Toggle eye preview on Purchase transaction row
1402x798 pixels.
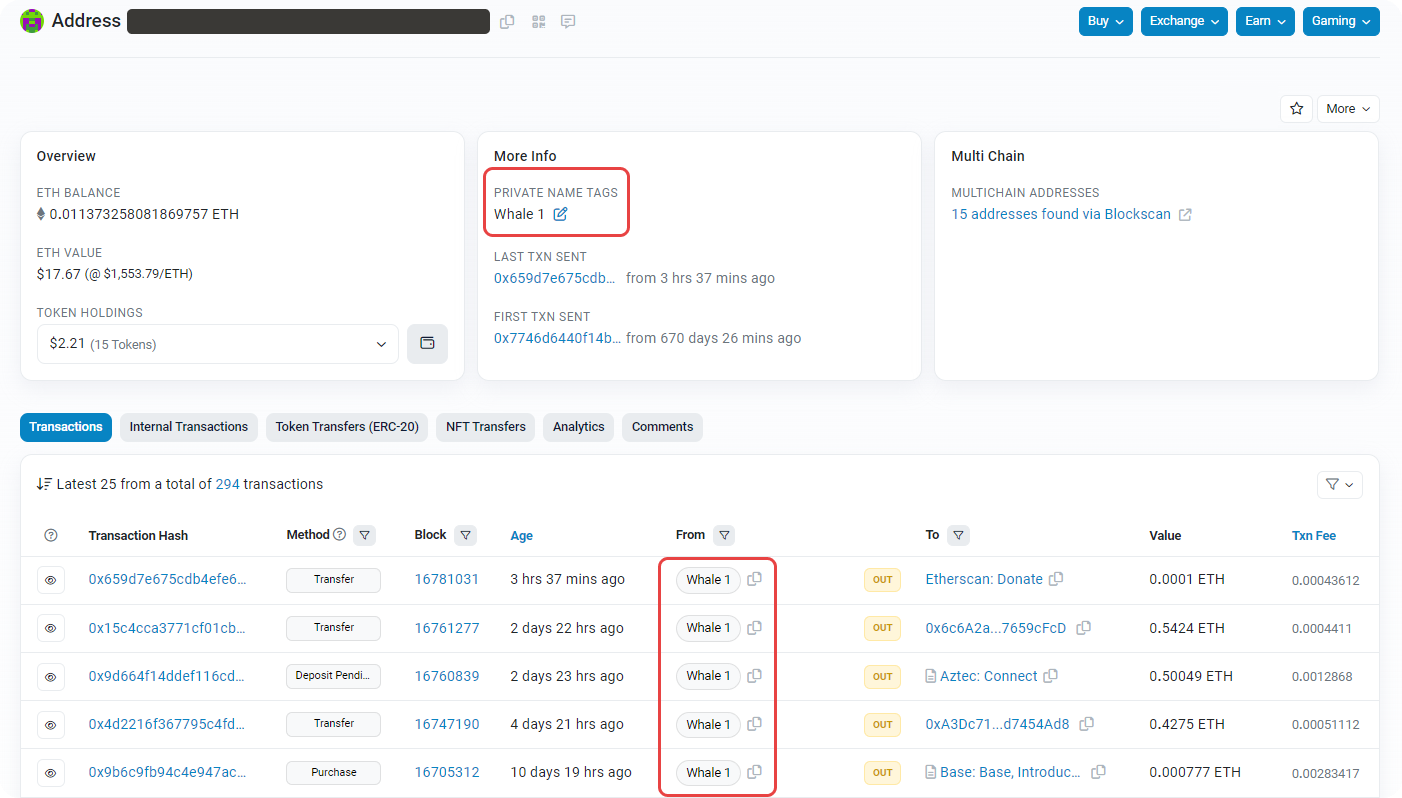51,773
